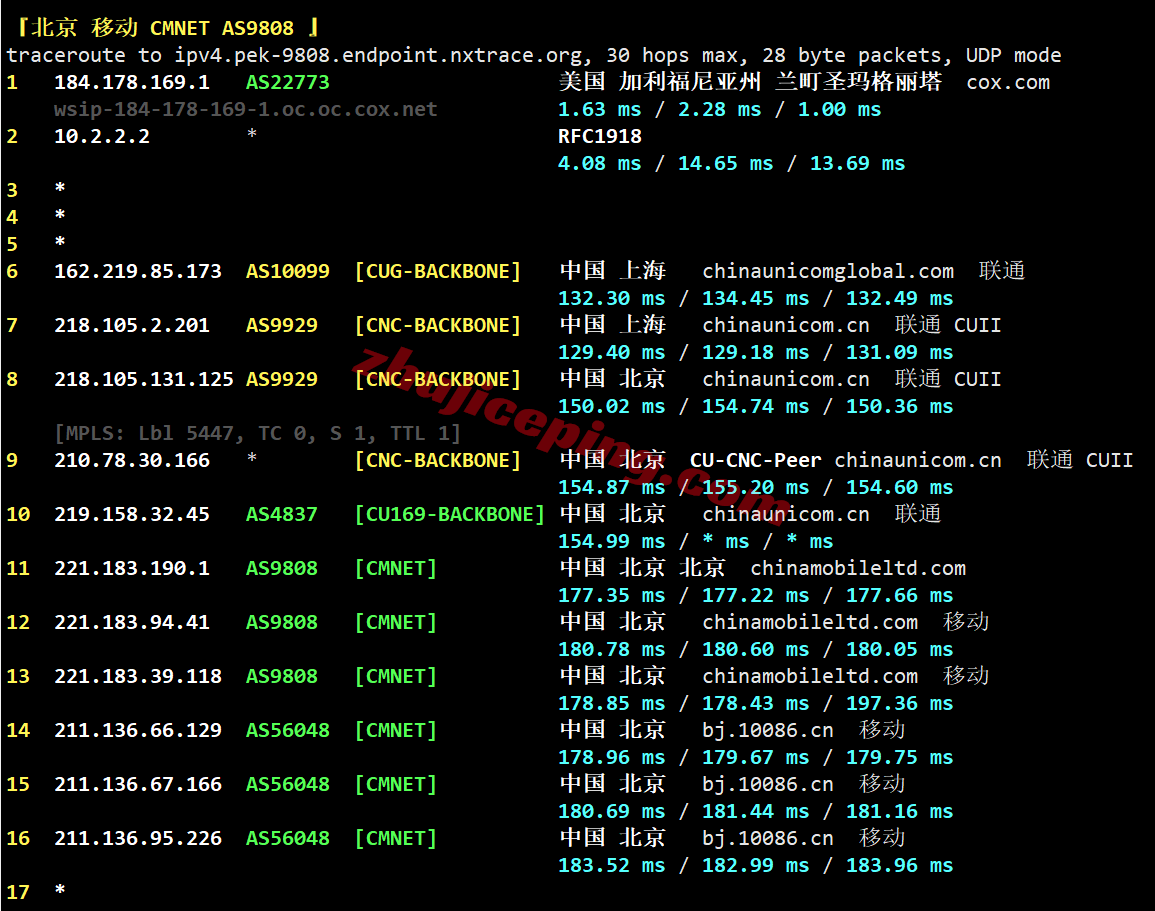Screen dimensions: 1155x911
Task: Click IP 211.136.95.226
Action: click(138, 838)
